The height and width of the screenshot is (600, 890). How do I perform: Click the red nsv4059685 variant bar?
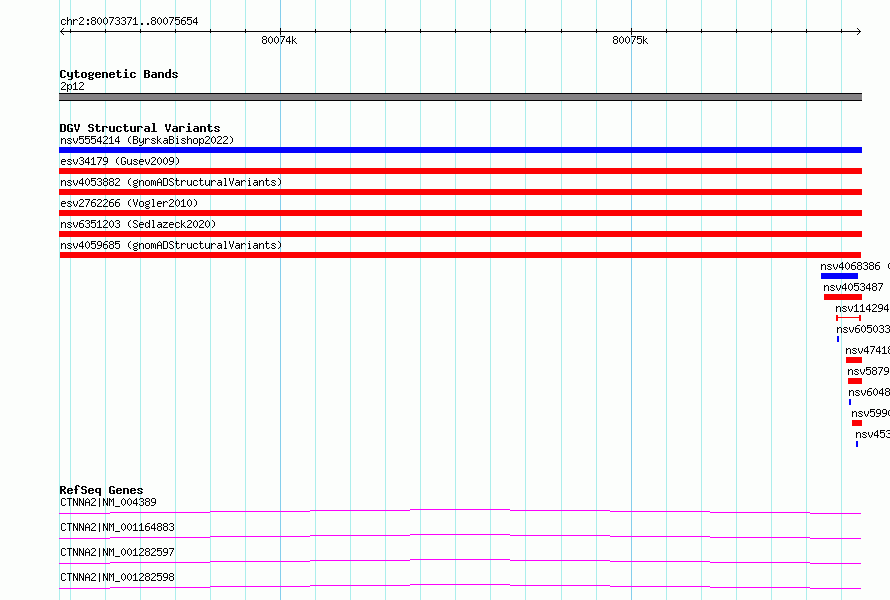[460, 255]
